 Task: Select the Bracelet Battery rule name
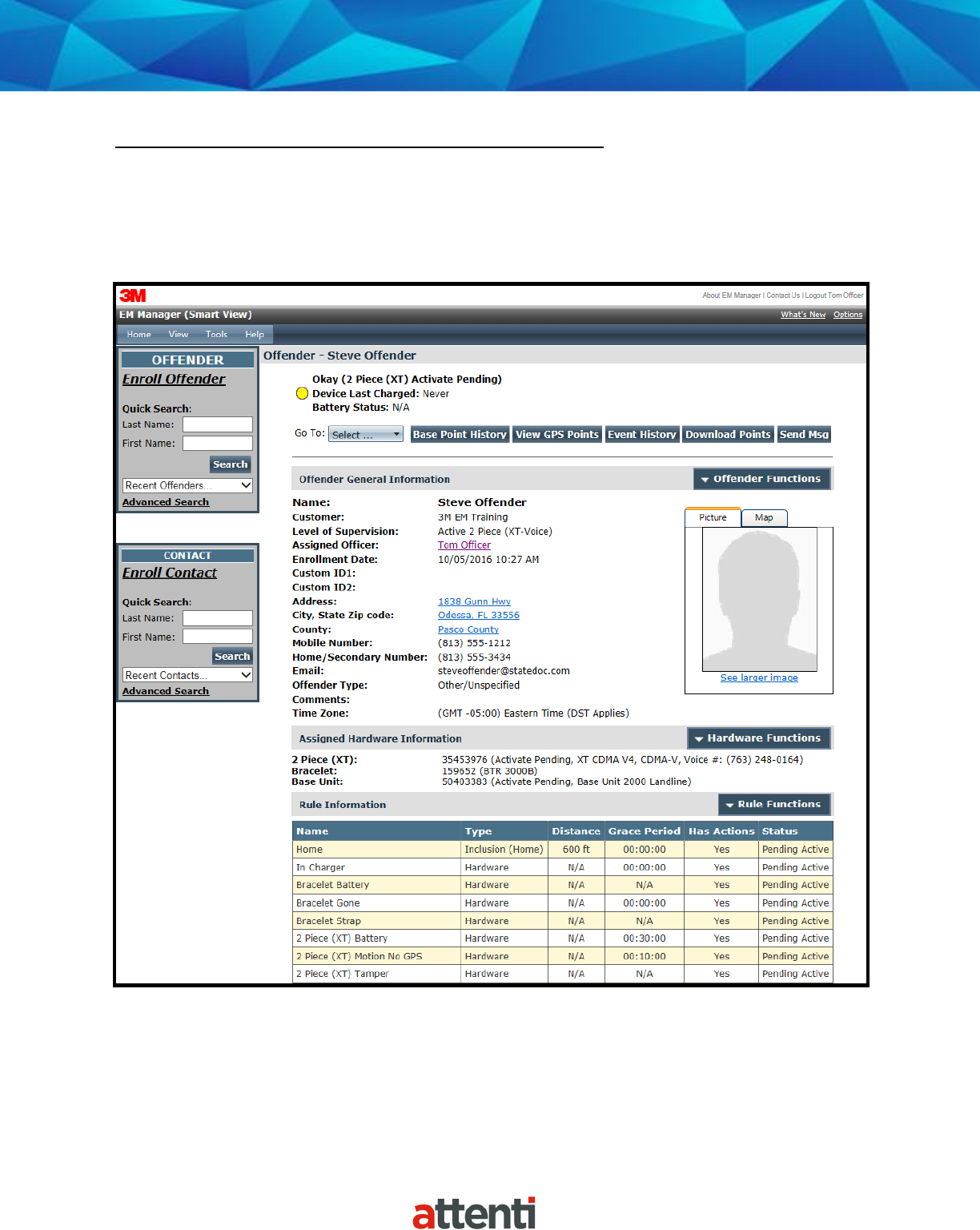pyautogui.click(x=332, y=885)
